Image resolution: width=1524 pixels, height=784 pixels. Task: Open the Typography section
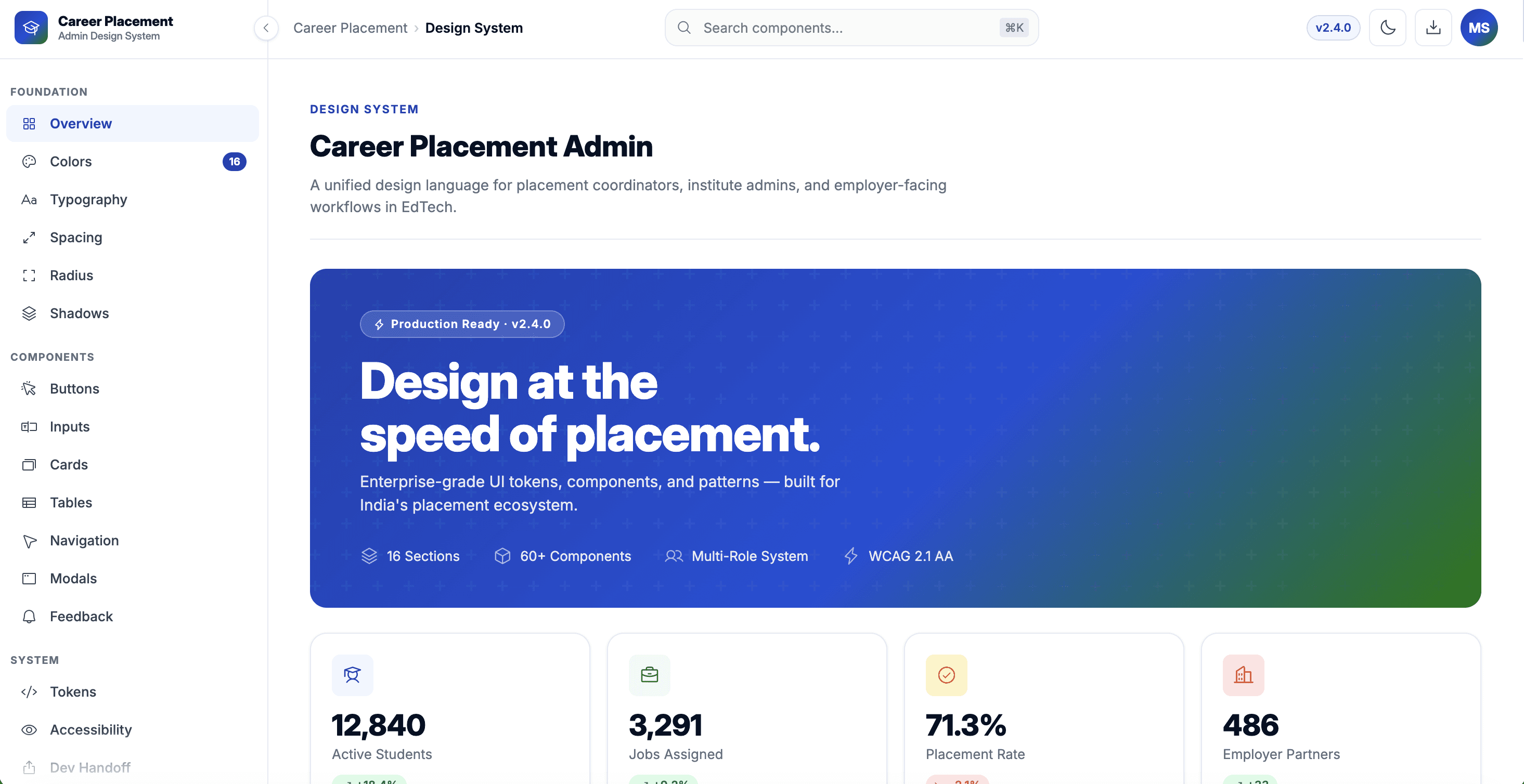pos(133,199)
